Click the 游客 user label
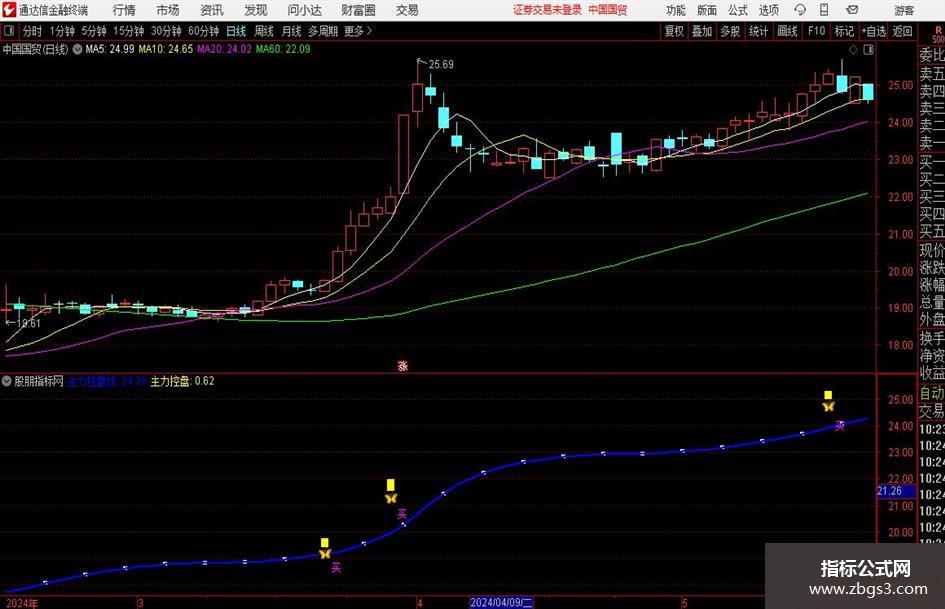The width and height of the screenshot is (945, 609). click(x=903, y=10)
